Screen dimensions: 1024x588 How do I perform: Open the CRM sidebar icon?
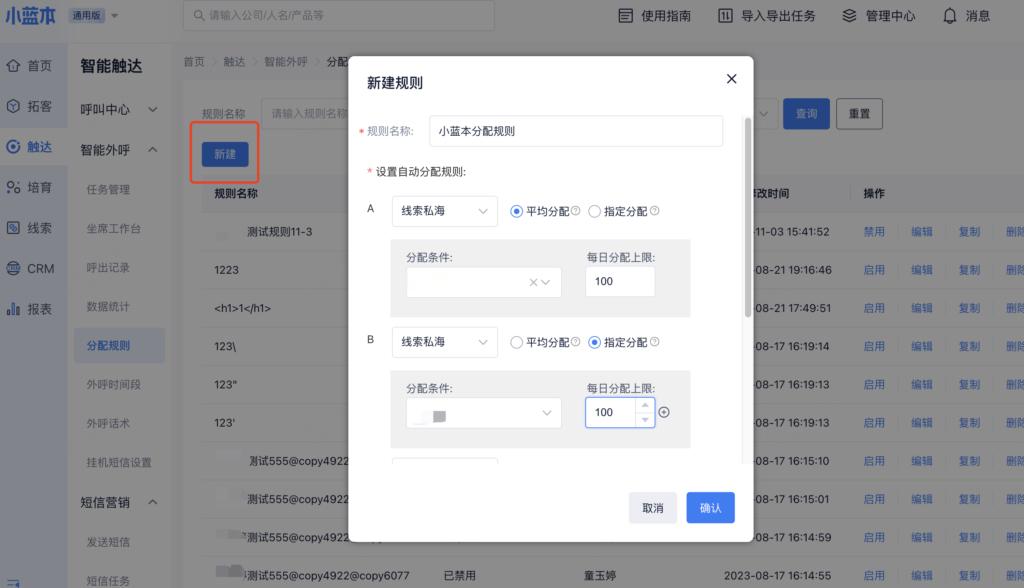click(13, 268)
